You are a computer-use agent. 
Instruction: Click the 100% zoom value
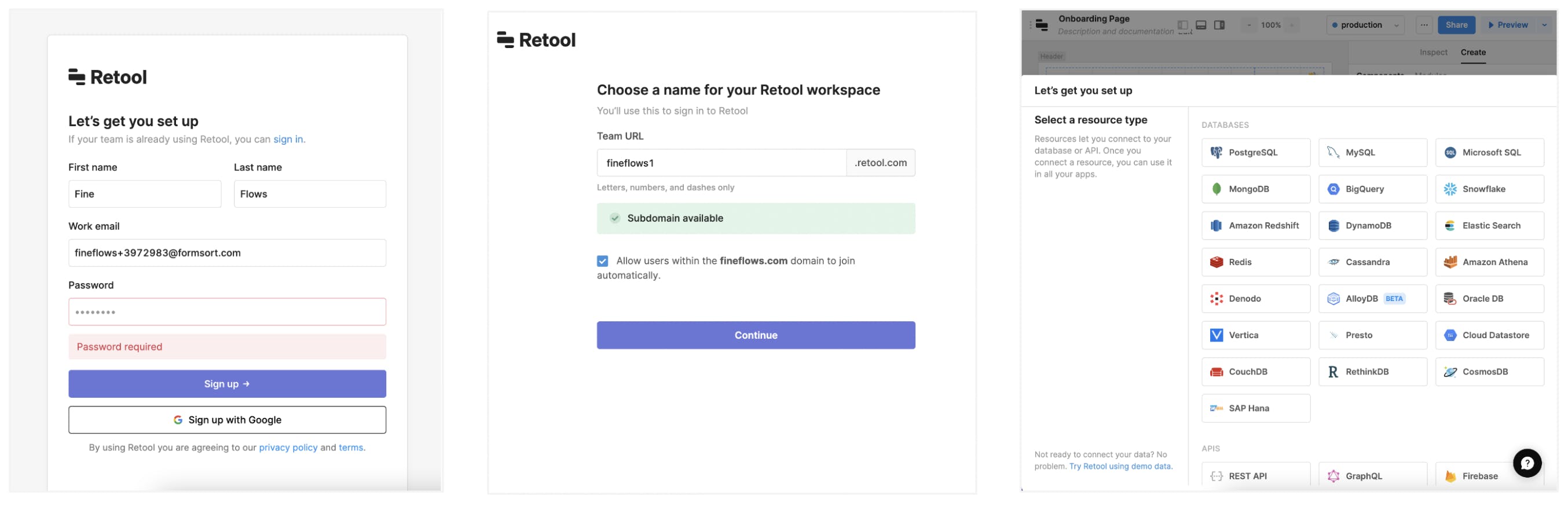click(x=1270, y=25)
